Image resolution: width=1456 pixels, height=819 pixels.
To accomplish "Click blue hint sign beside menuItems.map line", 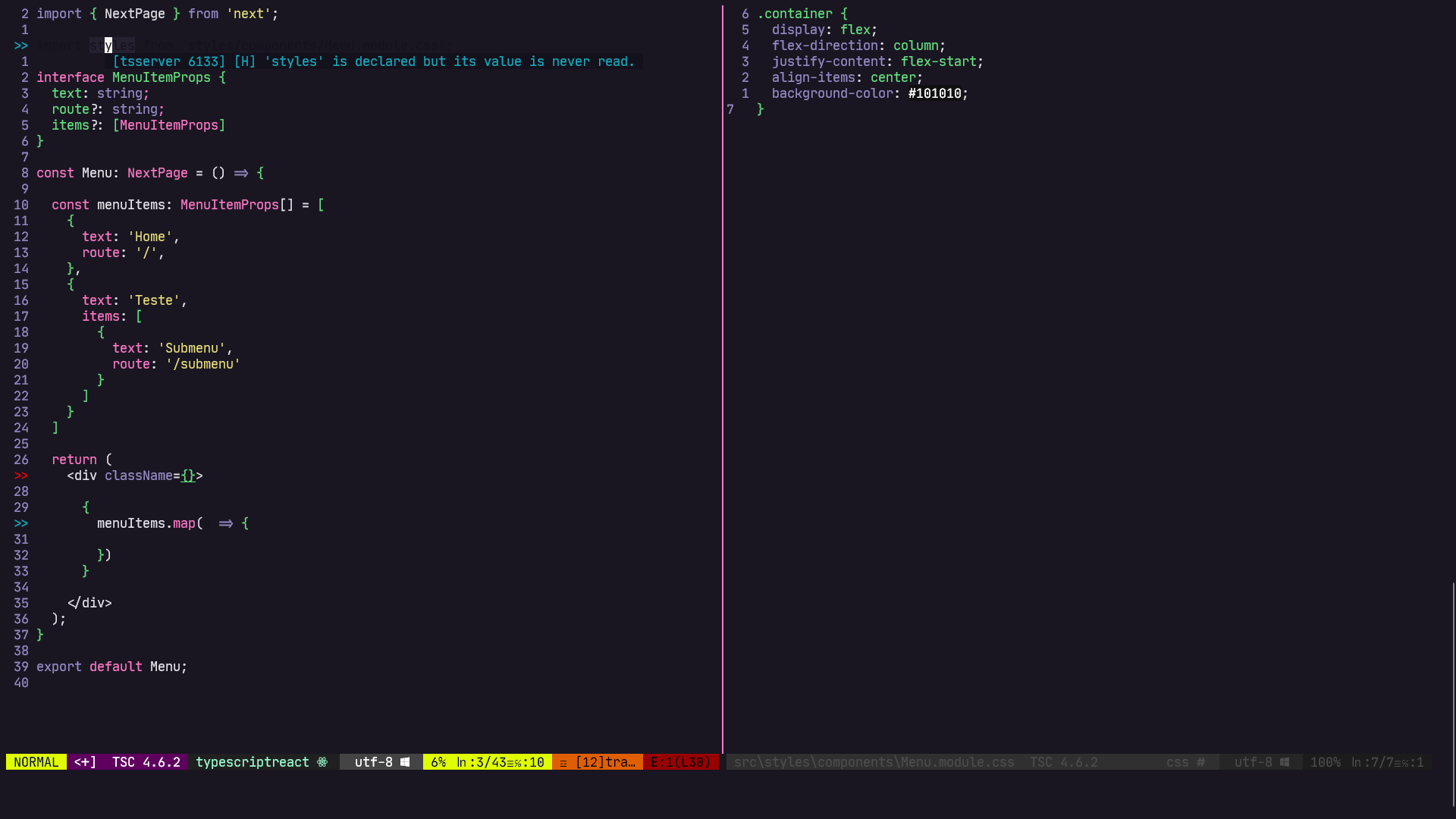I will point(20,523).
